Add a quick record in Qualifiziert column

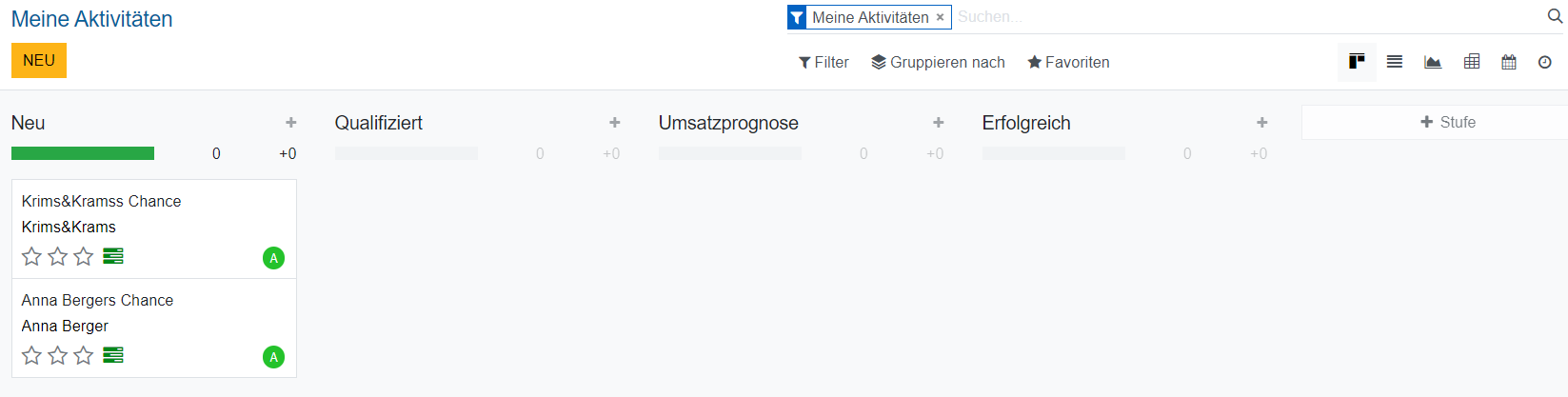(x=615, y=123)
